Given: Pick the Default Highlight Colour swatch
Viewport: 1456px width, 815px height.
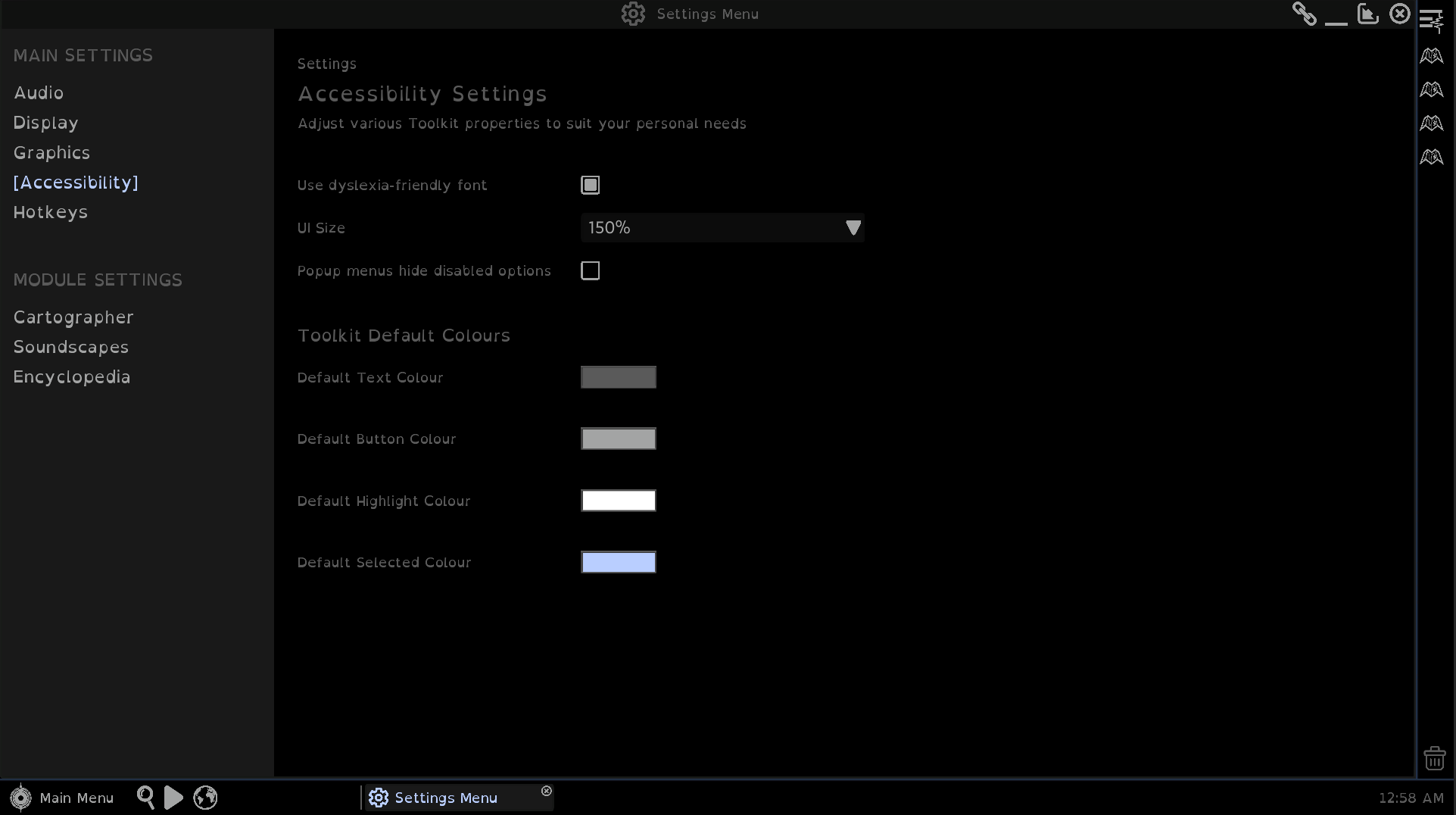Looking at the screenshot, I should click(618, 501).
